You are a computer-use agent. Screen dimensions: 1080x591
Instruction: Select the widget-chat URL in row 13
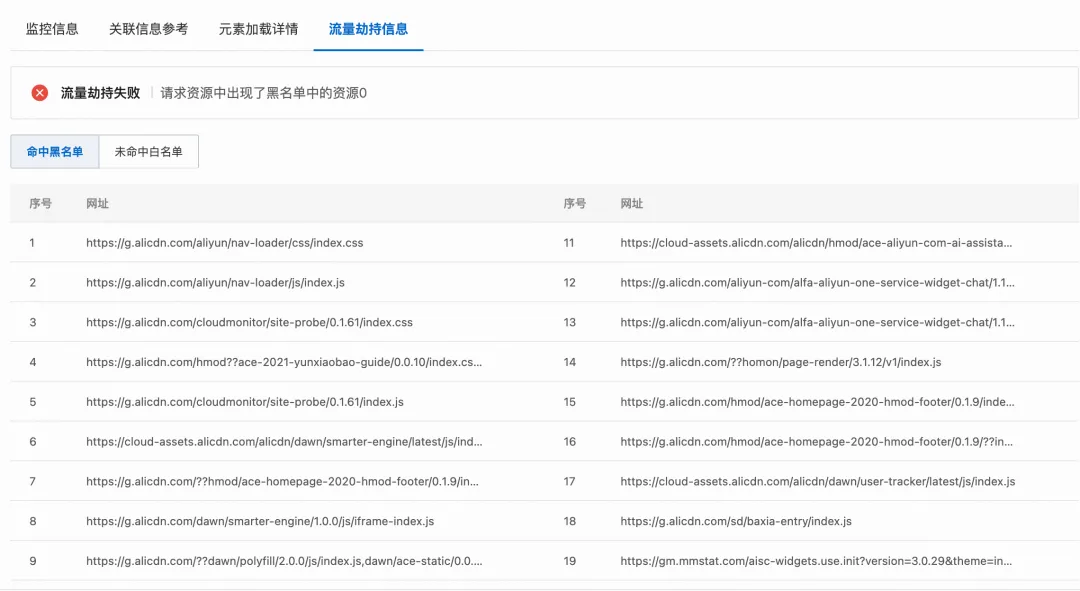click(x=818, y=322)
